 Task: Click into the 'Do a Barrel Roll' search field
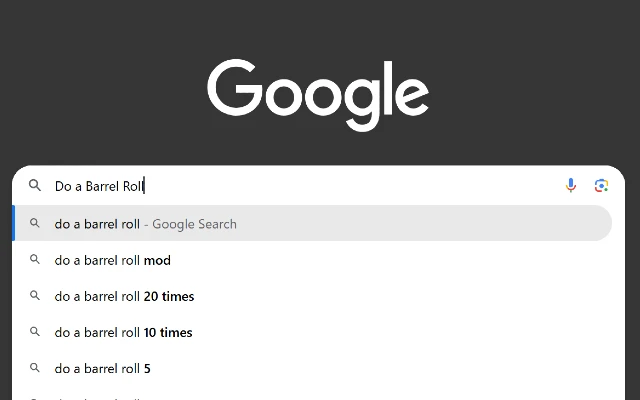point(300,186)
